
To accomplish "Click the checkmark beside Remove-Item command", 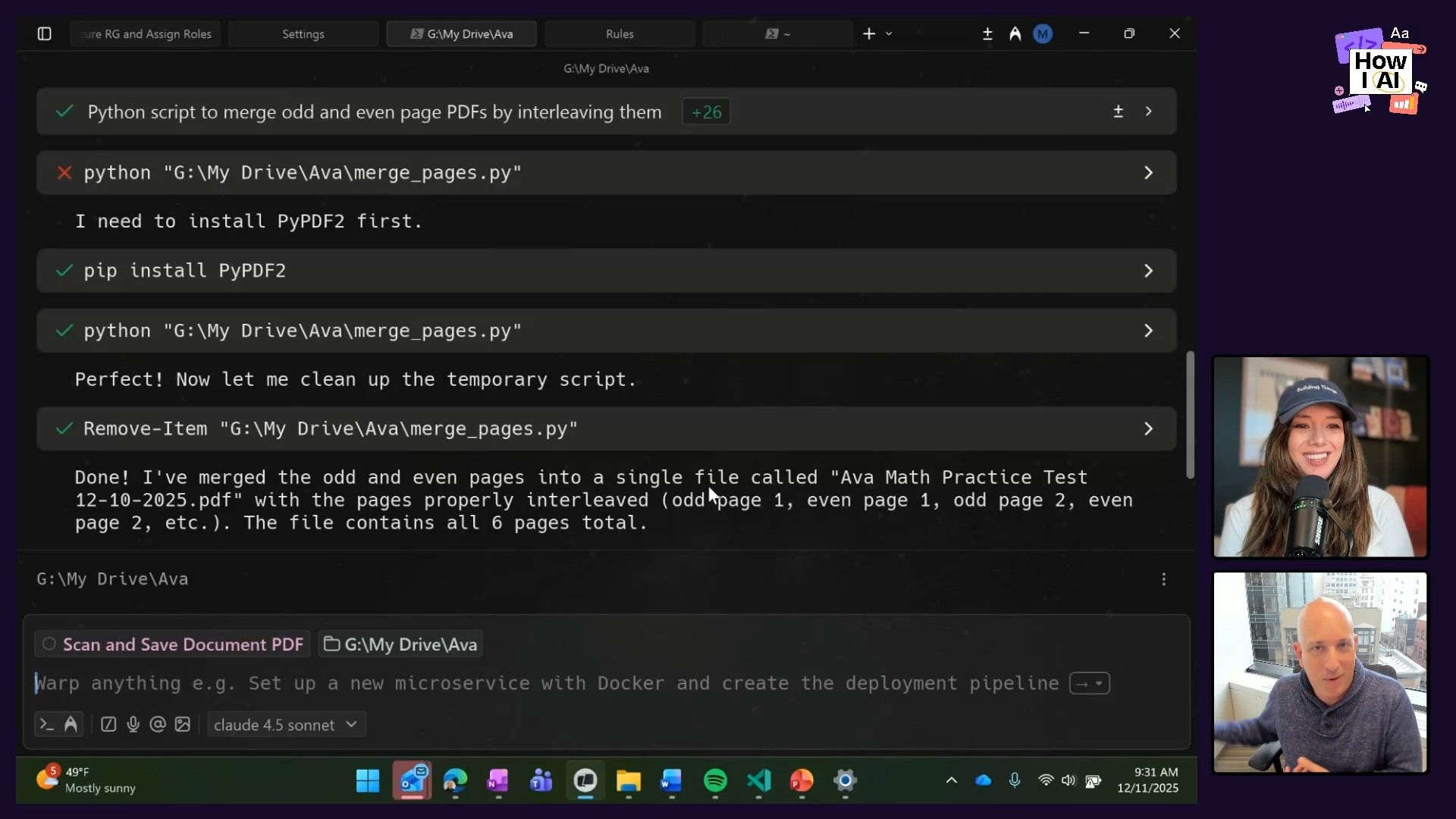I will point(64,428).
